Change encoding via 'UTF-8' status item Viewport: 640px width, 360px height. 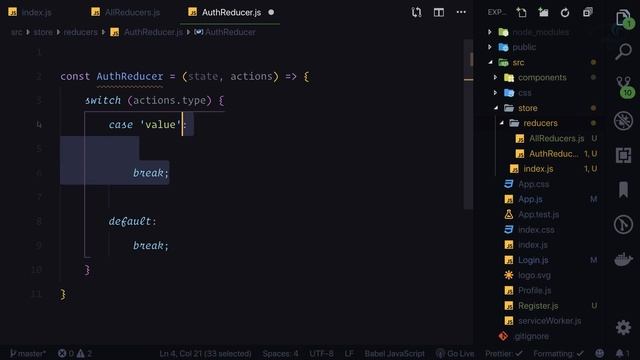[x=321, y=353]
